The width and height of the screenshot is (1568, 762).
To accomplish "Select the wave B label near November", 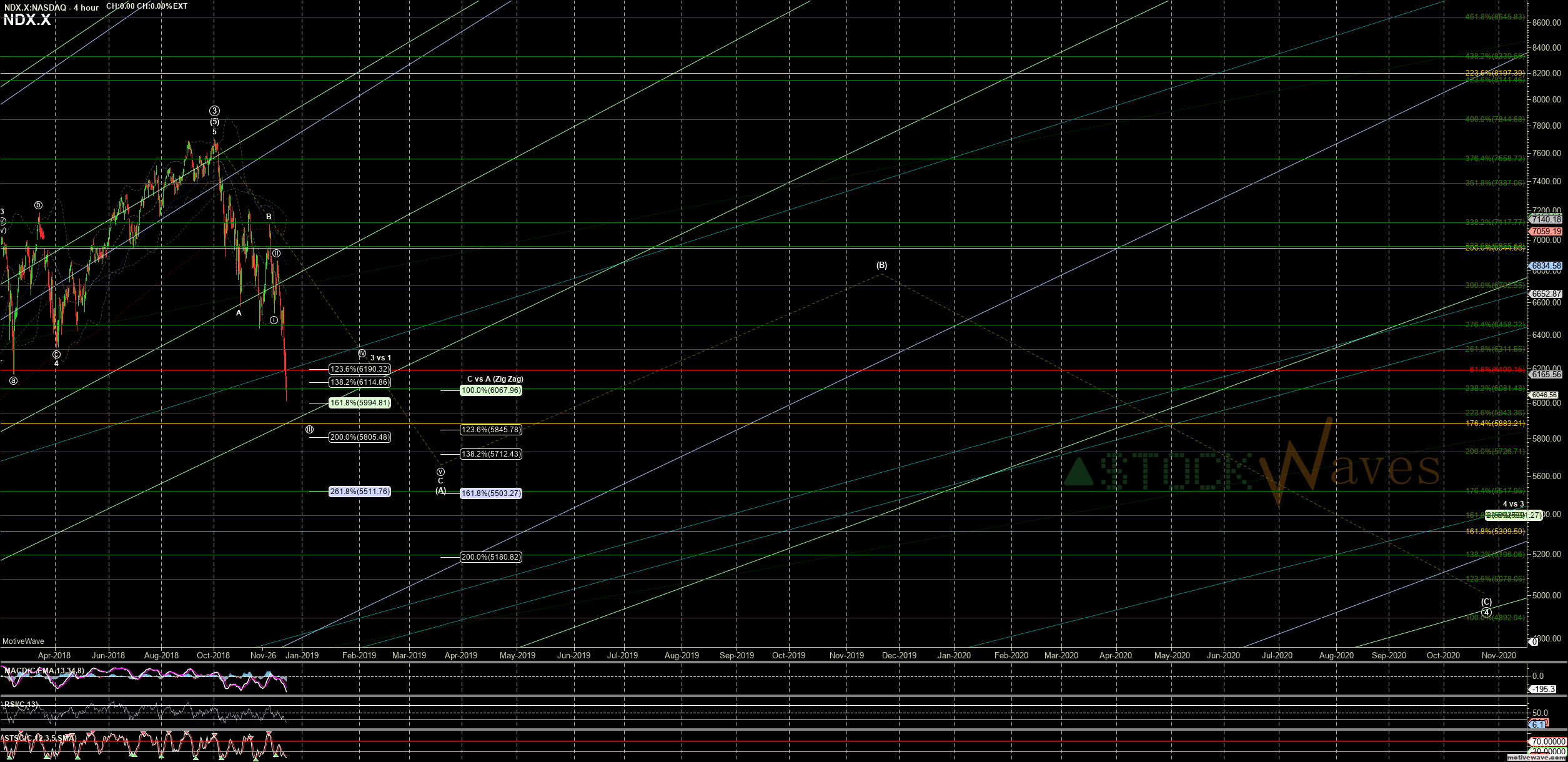I will tap(269, 217).
